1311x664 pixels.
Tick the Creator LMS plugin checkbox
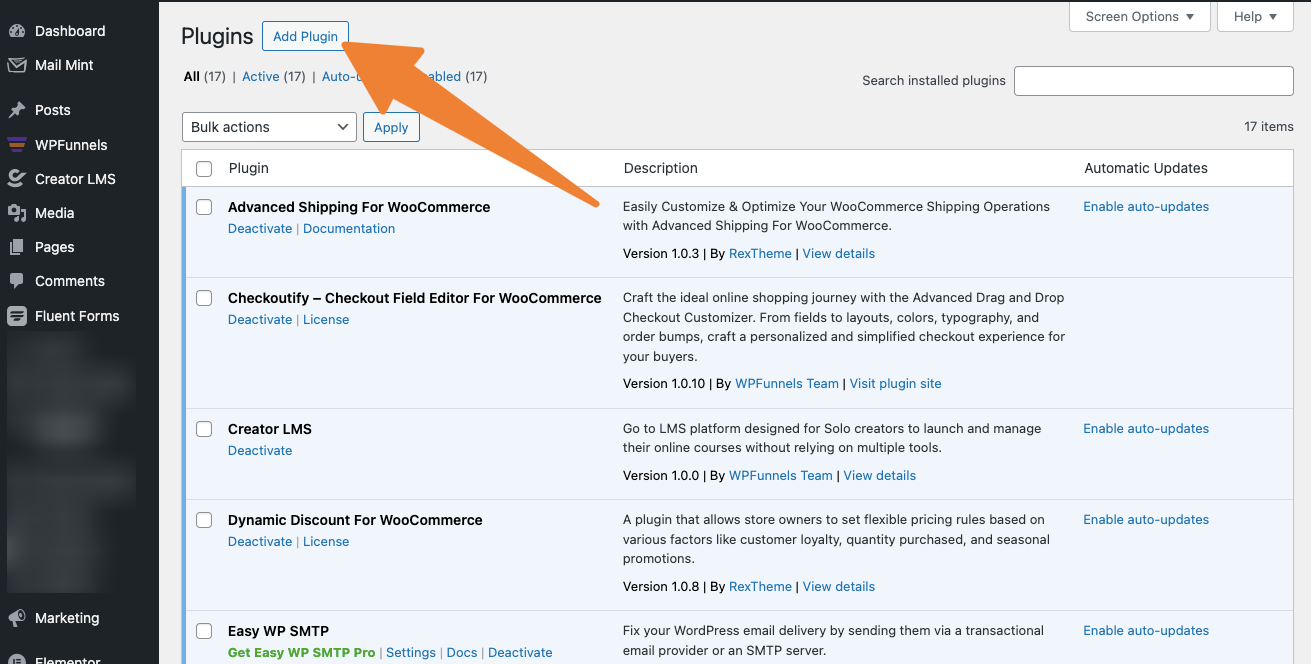tap(204, 429)
